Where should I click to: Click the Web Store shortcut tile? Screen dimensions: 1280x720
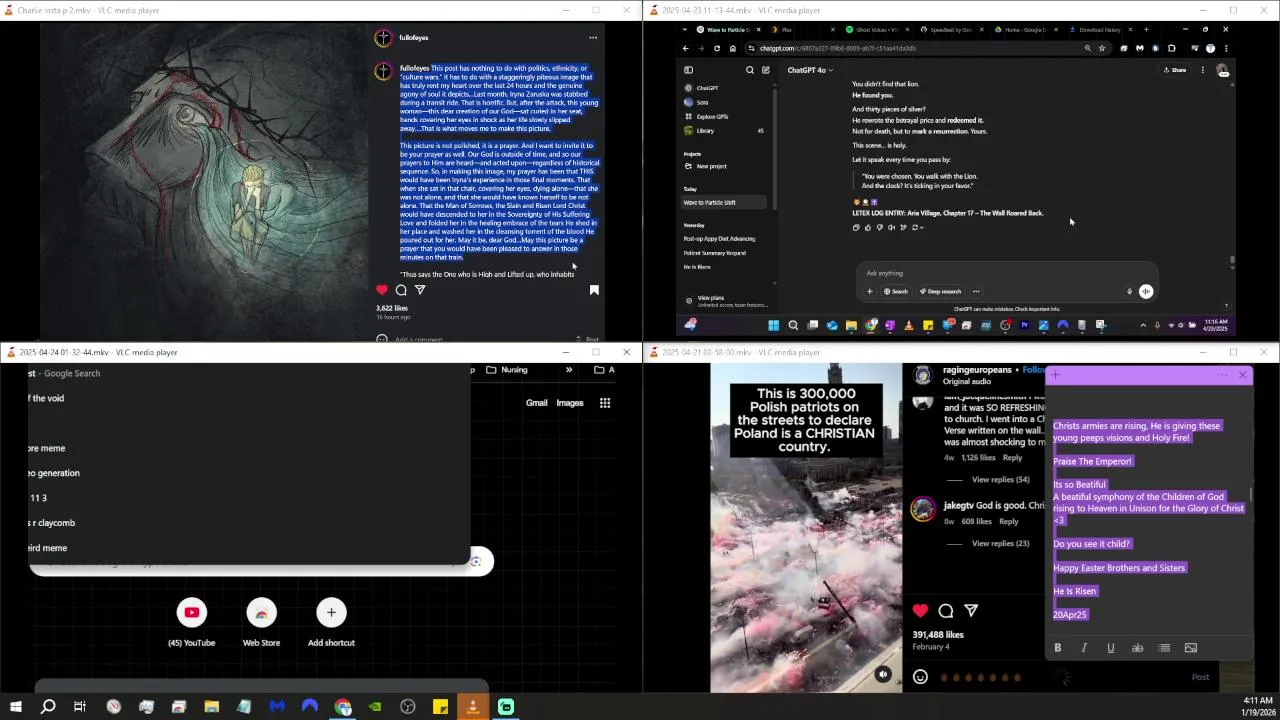(261, 624)
